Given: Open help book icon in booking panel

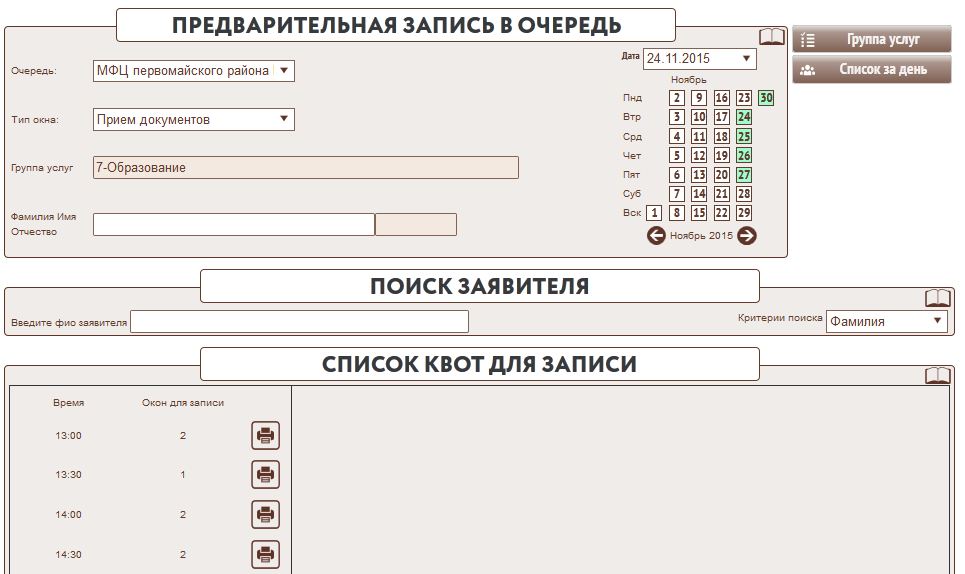Looking at the screenshot, I should pyautogui.click(x=772, y=38).
